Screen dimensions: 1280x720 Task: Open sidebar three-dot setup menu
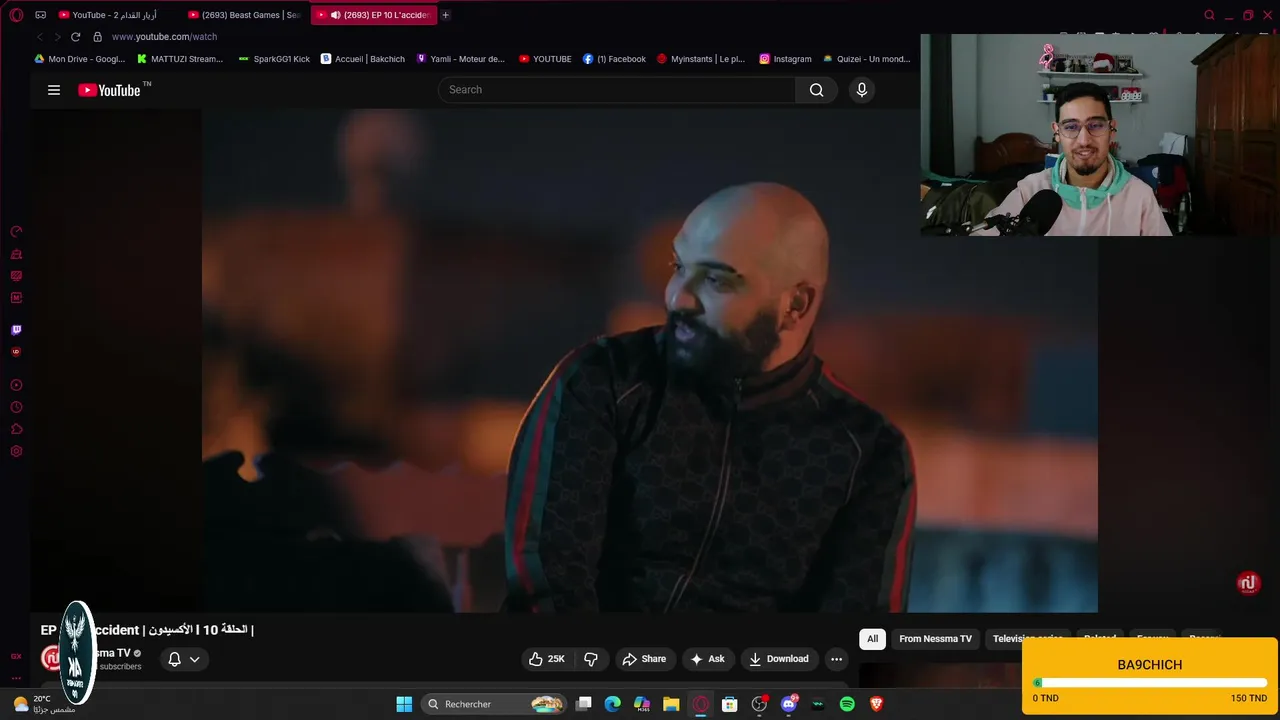(x=16, y=678)
